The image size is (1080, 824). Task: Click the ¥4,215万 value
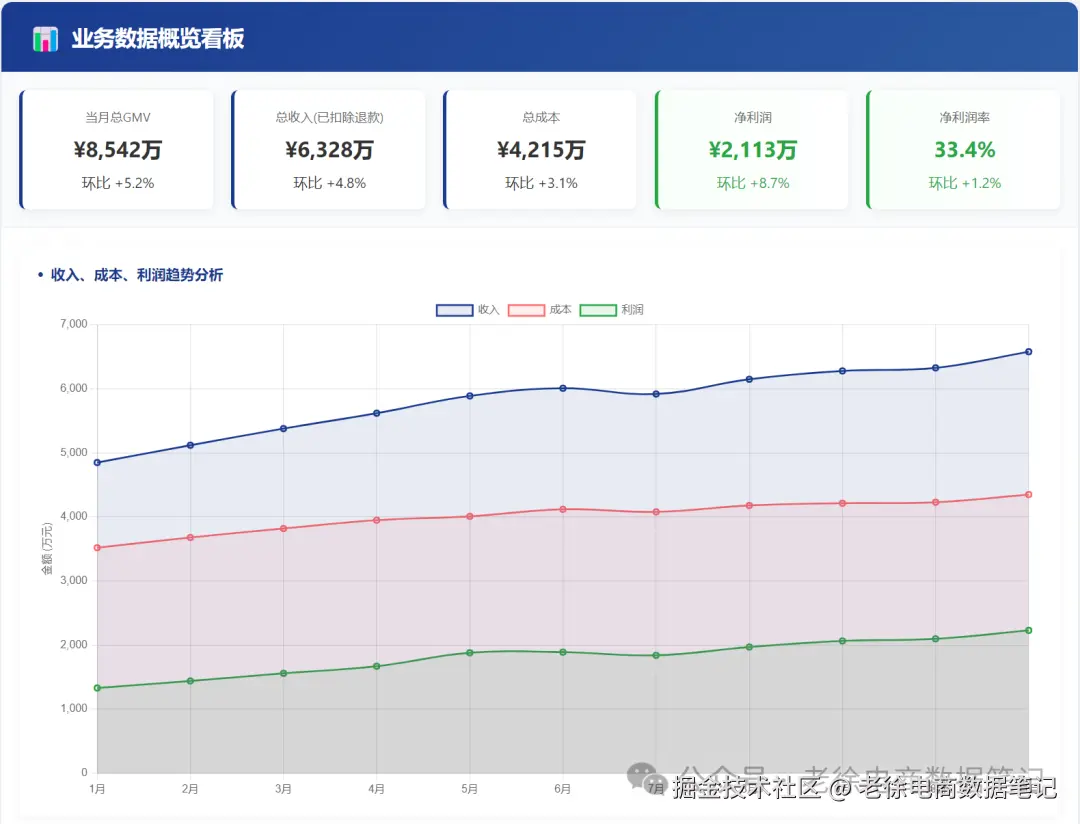(541, 150)
